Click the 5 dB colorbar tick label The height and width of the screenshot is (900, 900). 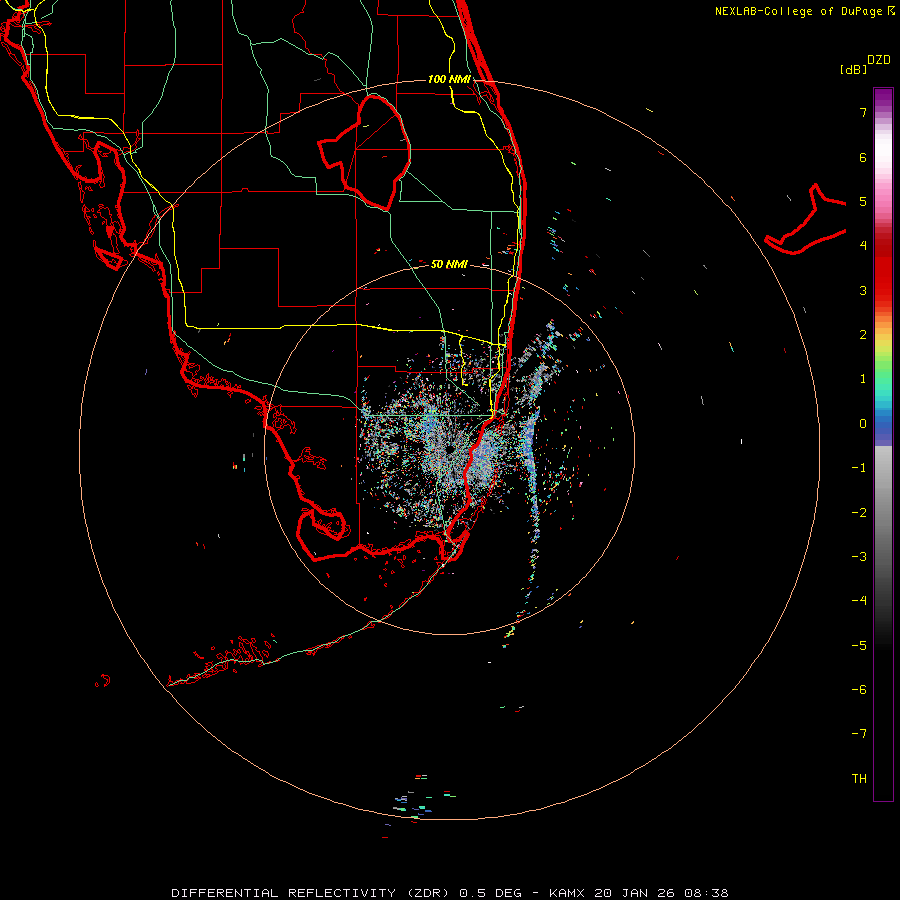tap(863, 201)
